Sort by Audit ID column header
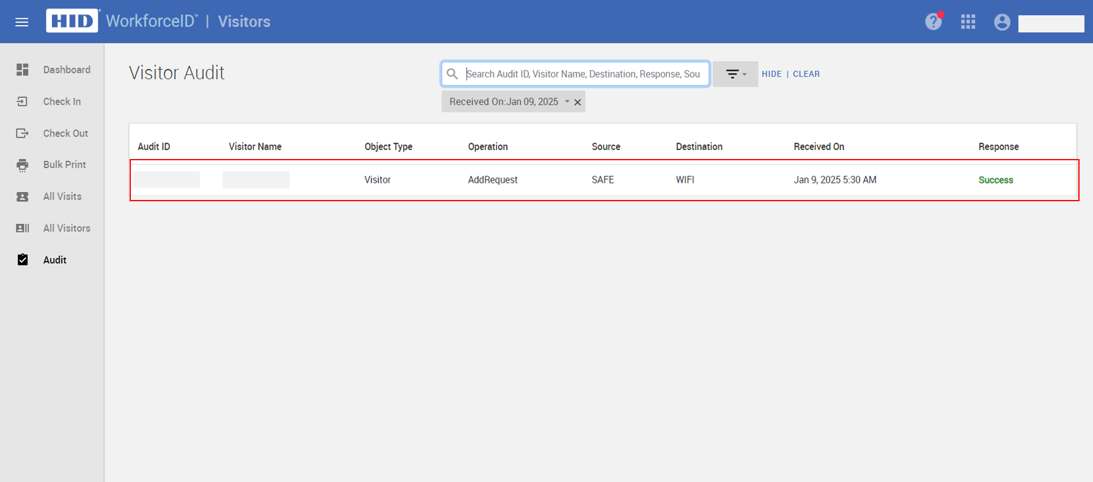Viewport: 1093px width, 482px height. (x=154, y=146)
